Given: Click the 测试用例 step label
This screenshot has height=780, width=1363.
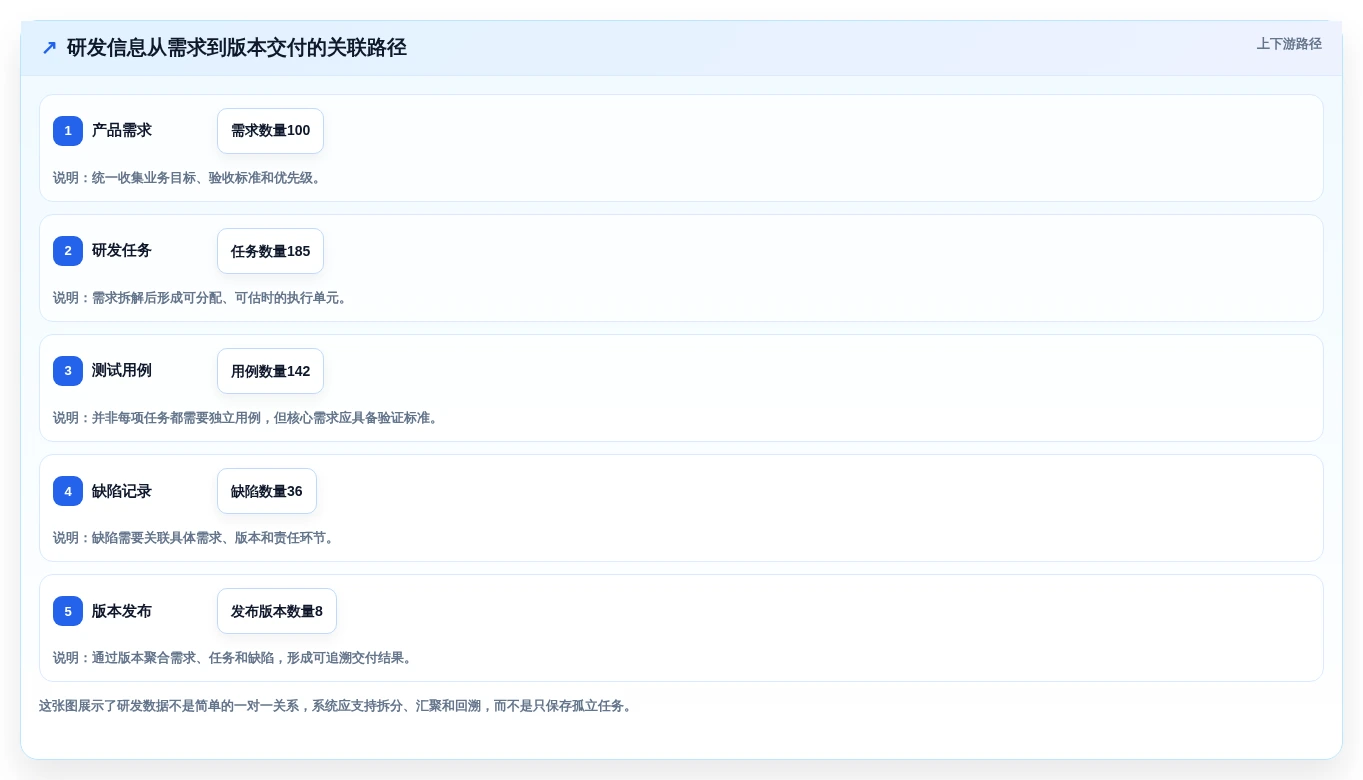Looking at the screenshot, I should pos(122,371).
